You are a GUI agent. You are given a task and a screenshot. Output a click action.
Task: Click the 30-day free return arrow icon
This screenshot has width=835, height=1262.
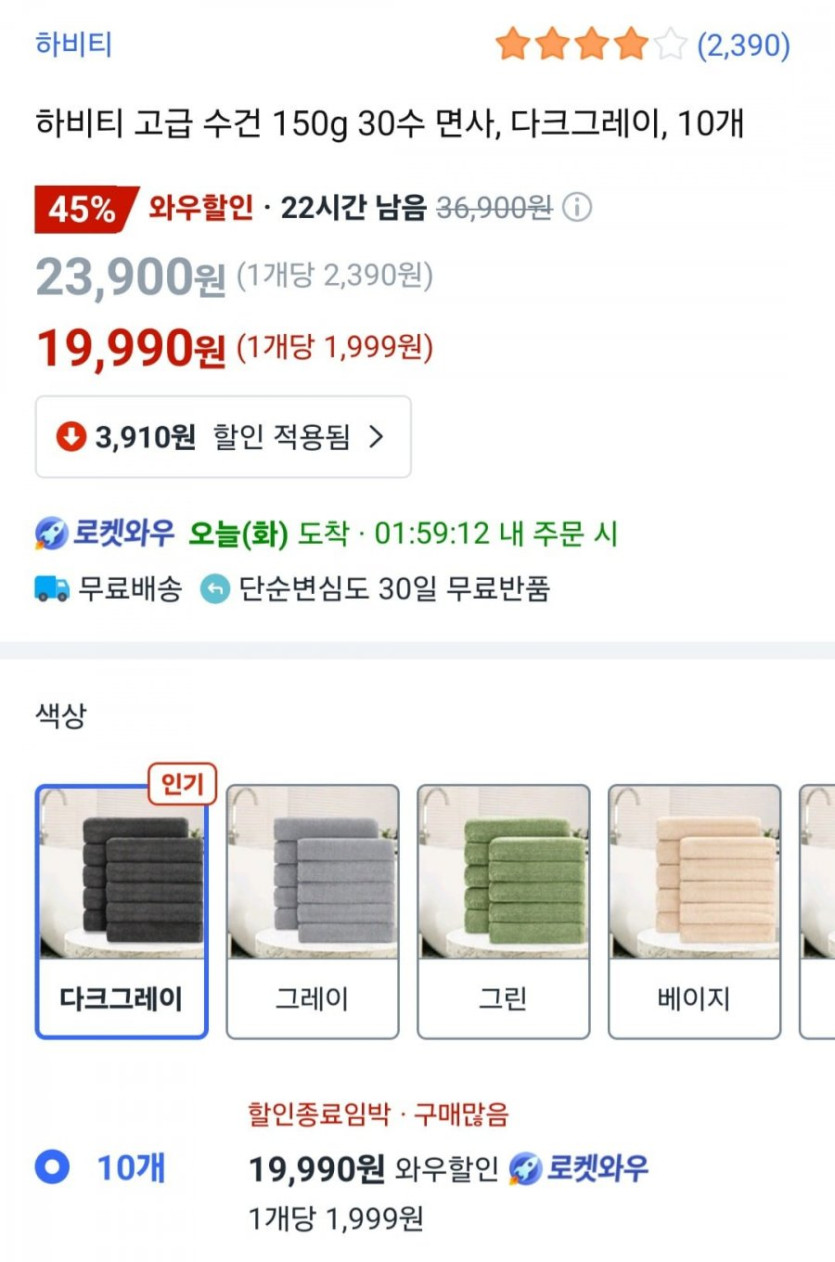[x=214, y=589]
